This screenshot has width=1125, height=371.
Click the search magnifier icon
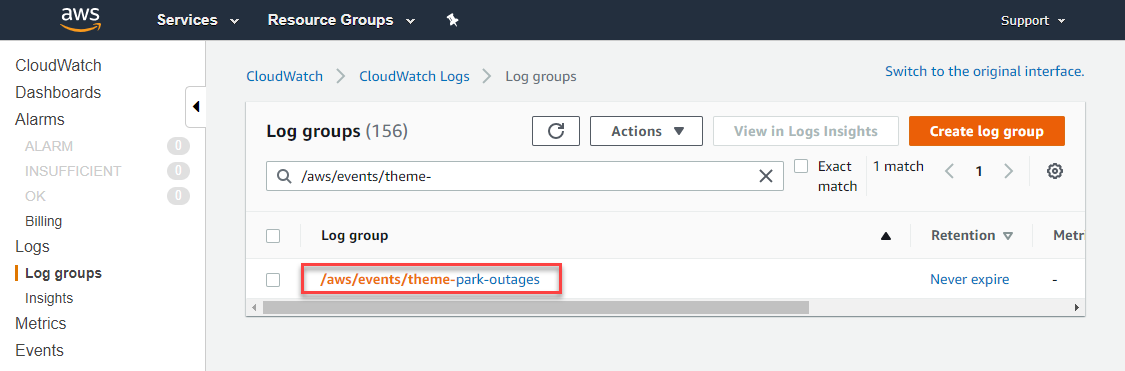284,177
